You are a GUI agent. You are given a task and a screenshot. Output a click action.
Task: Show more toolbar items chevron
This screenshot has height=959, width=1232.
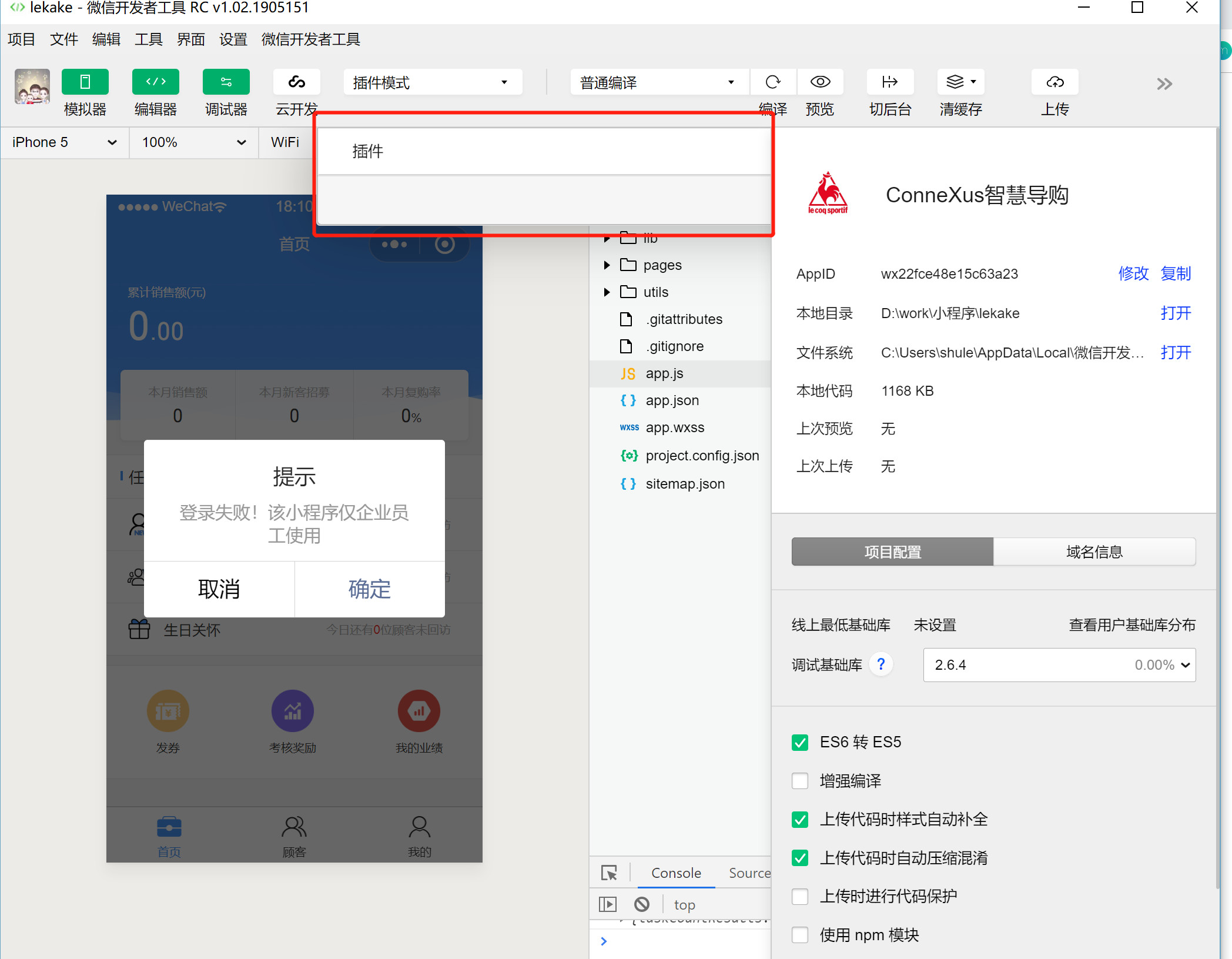click(1164, 83)
